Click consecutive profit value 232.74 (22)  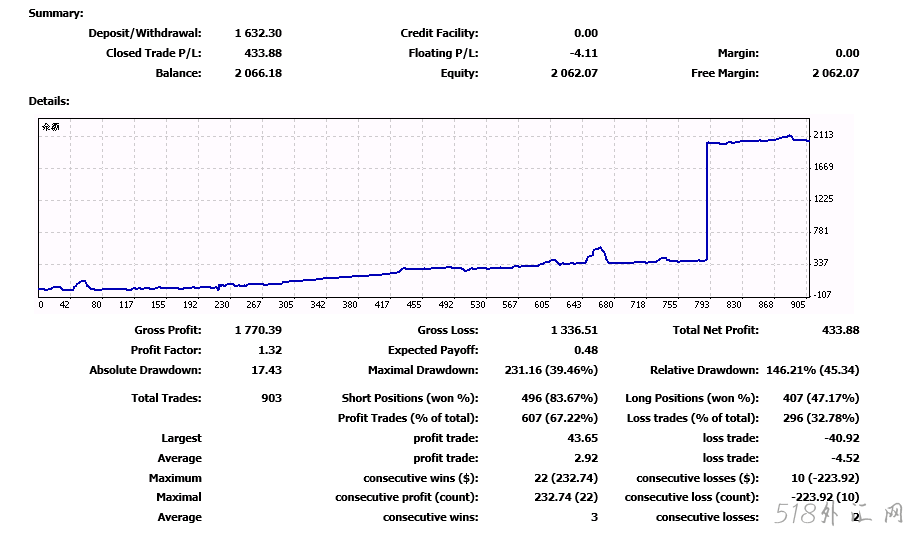click(x=566, y=497)
